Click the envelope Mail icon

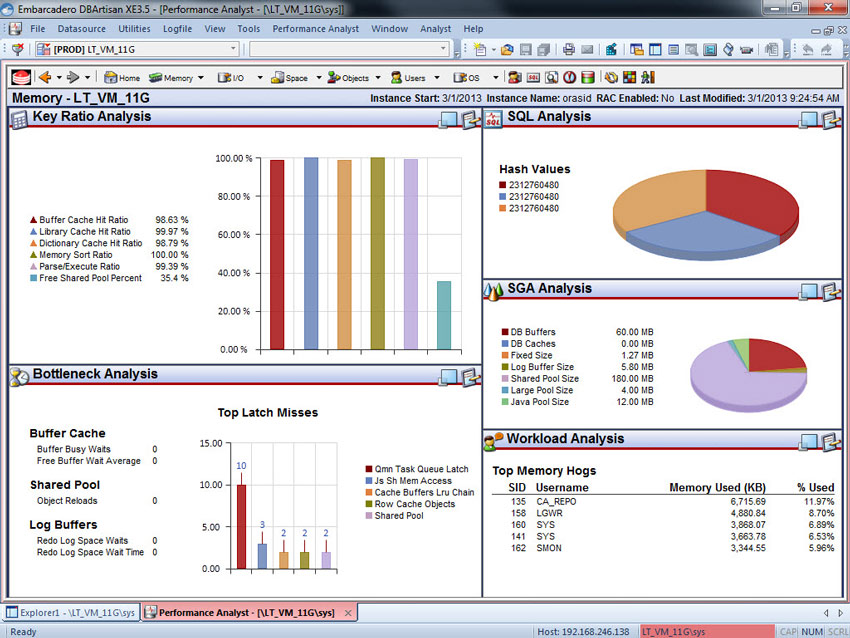click(x=587, y=50)
